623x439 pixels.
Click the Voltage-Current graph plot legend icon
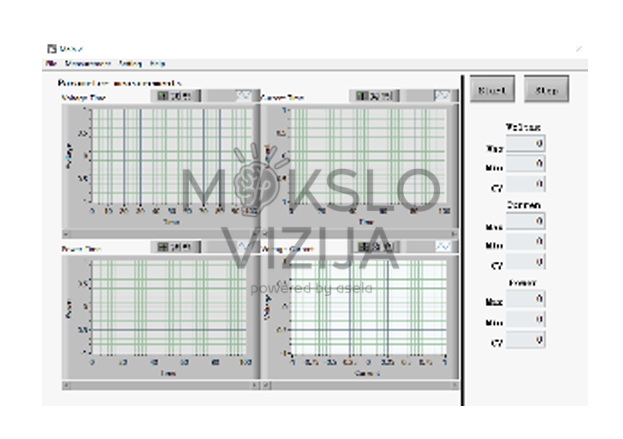click(x=442, y=246)
